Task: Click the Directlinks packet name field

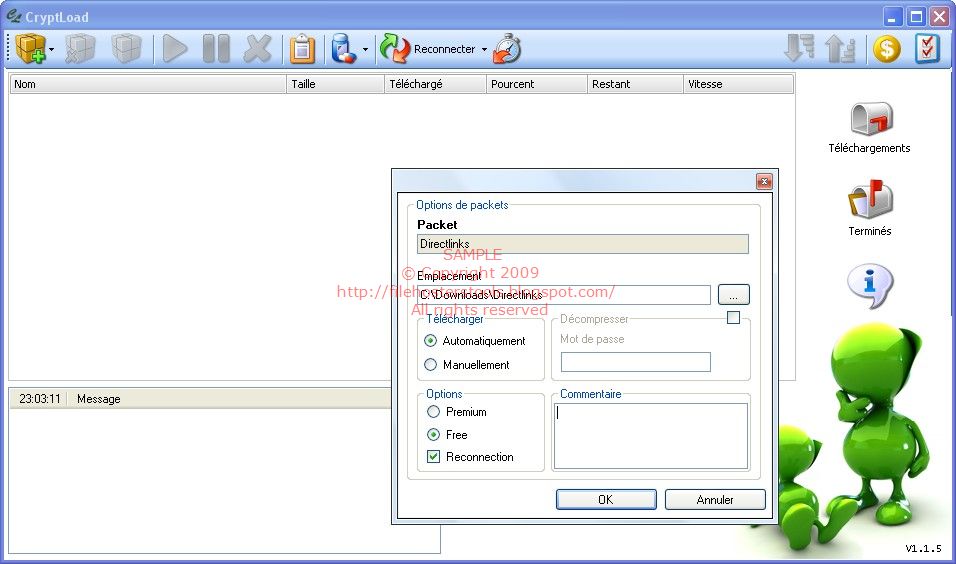Action: click(x=583, y=244)
